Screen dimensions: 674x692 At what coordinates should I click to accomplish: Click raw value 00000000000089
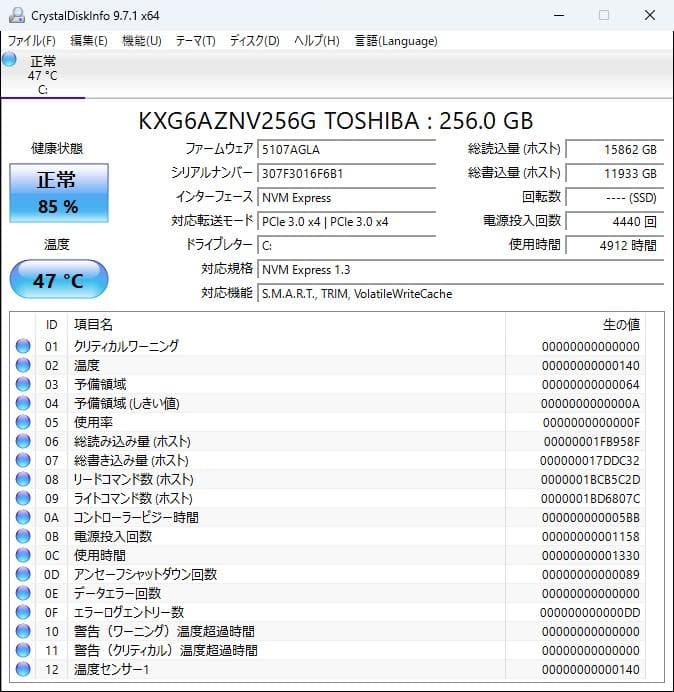click(x=591, y=574)
